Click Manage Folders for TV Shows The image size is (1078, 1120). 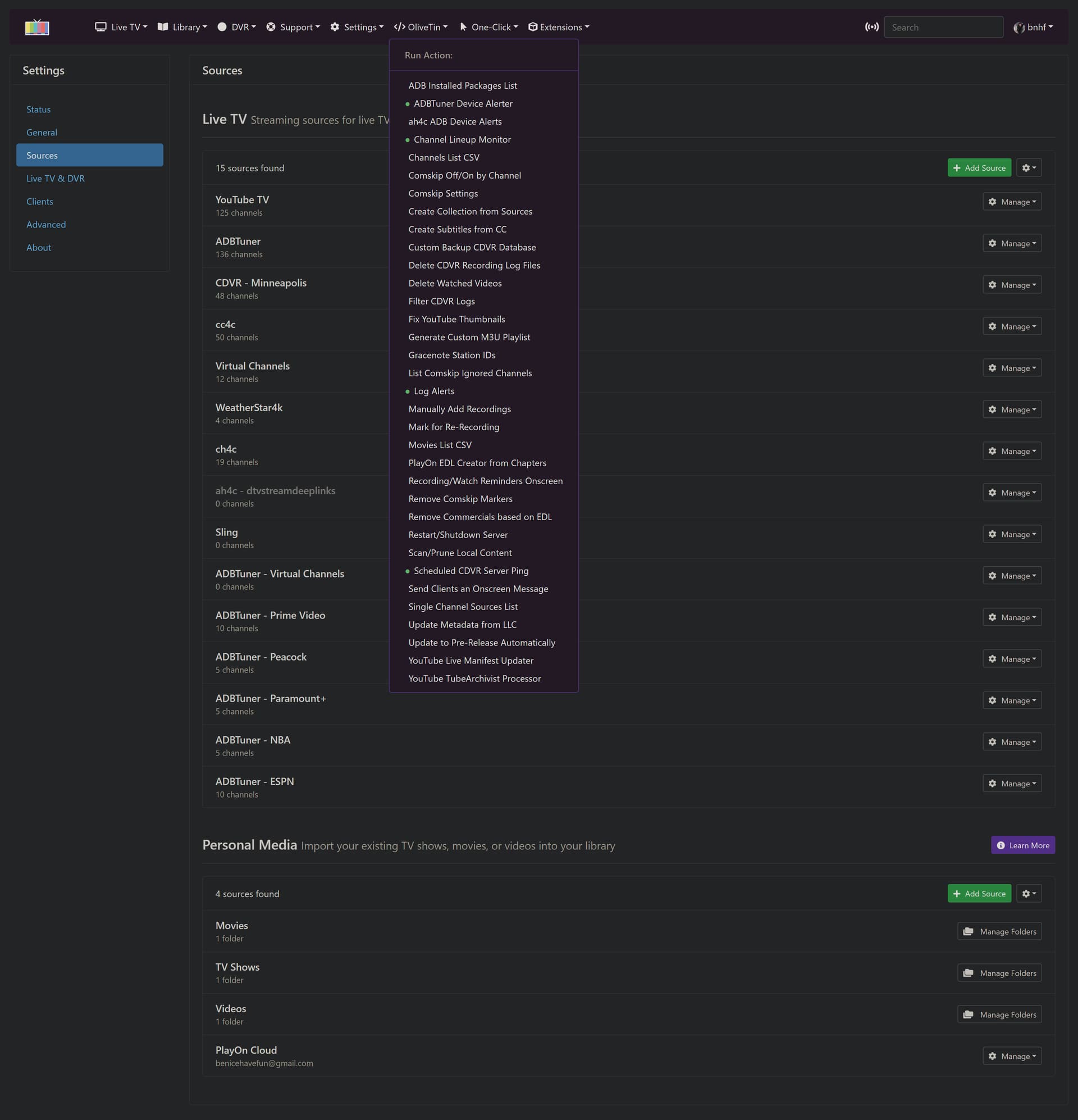(x=999, y=973)
